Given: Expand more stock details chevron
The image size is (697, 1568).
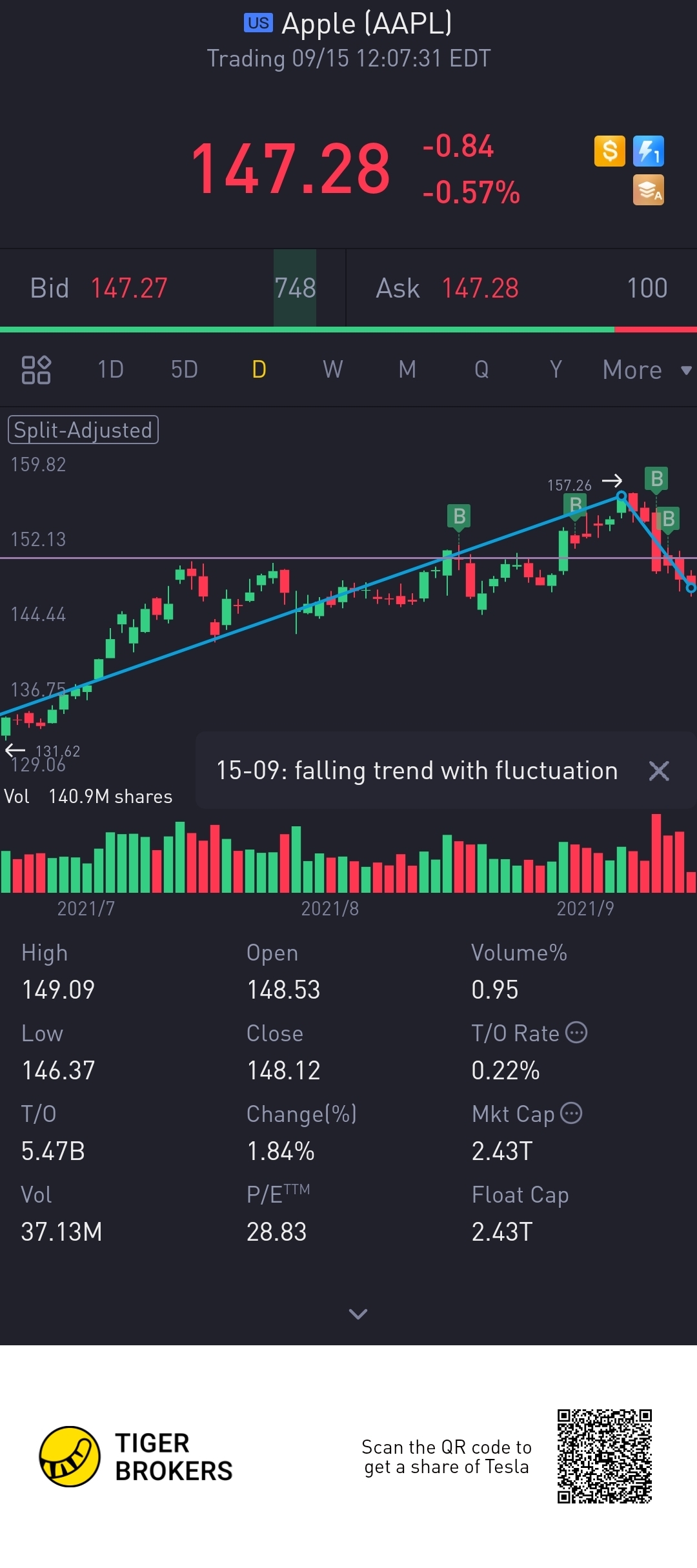Looking at the screenshot, I should tap(358, 1314).
